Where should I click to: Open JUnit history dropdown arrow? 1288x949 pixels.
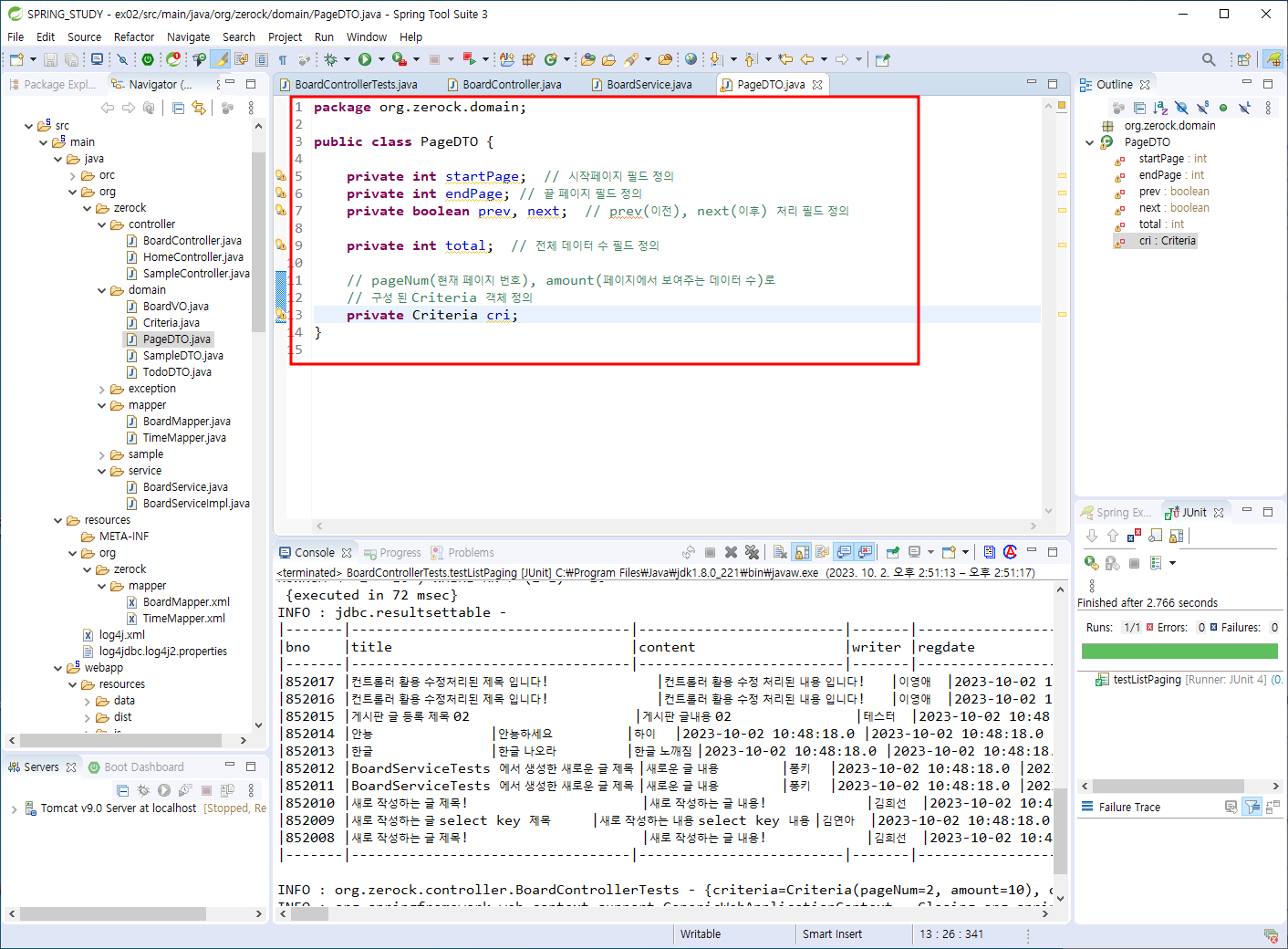pyautogui.click(x=1172, y=563)
